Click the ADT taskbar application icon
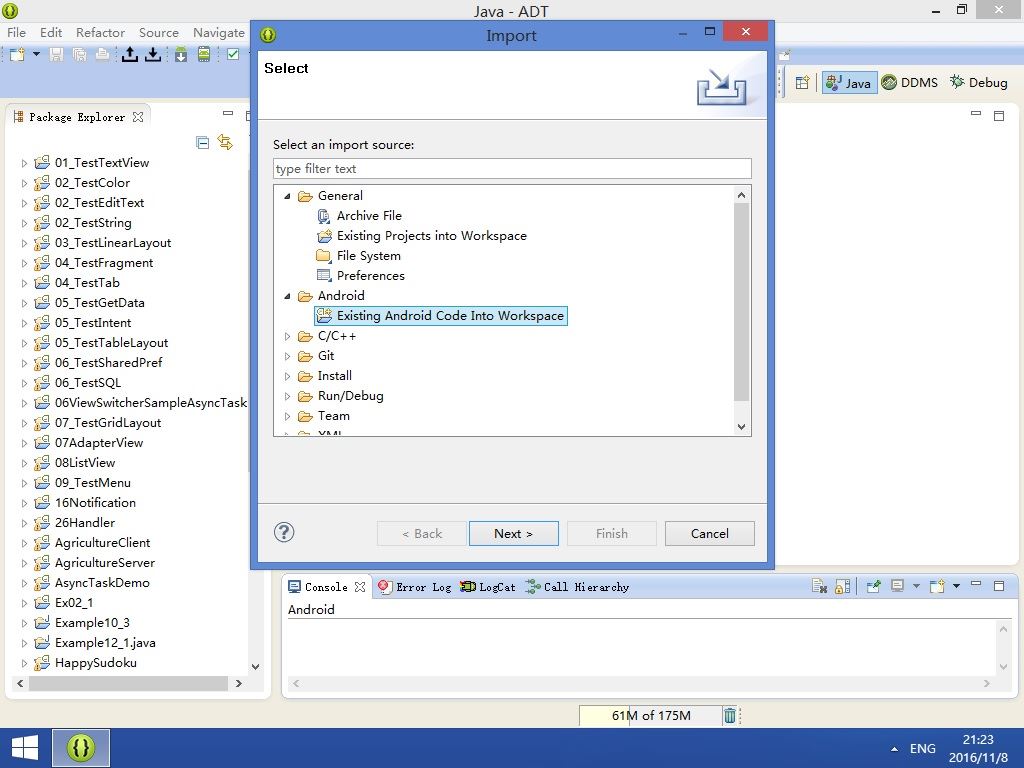This screenshot has height=768, width=1024. (81, 748)
